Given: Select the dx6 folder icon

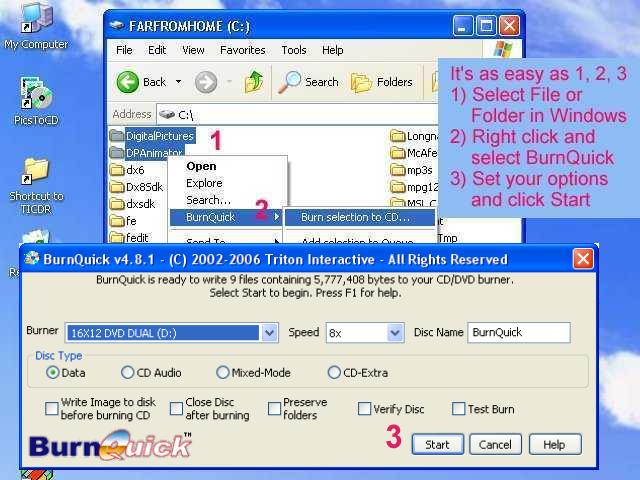Looking at the screenshot, I should pos(117,170).
